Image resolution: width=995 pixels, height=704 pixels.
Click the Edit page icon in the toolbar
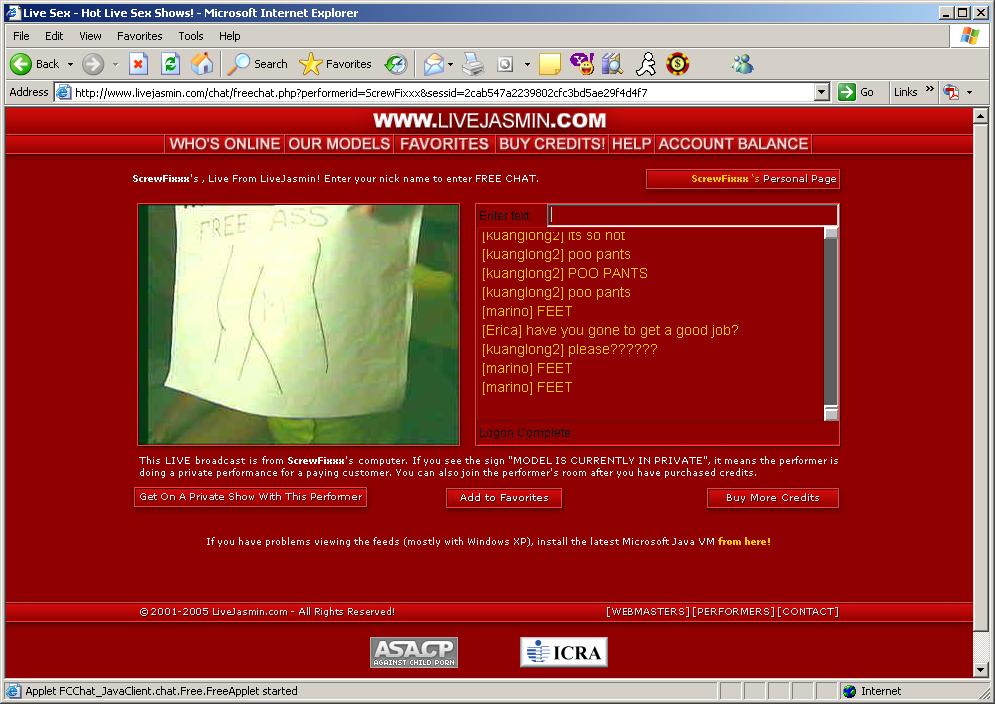point(505,64)
